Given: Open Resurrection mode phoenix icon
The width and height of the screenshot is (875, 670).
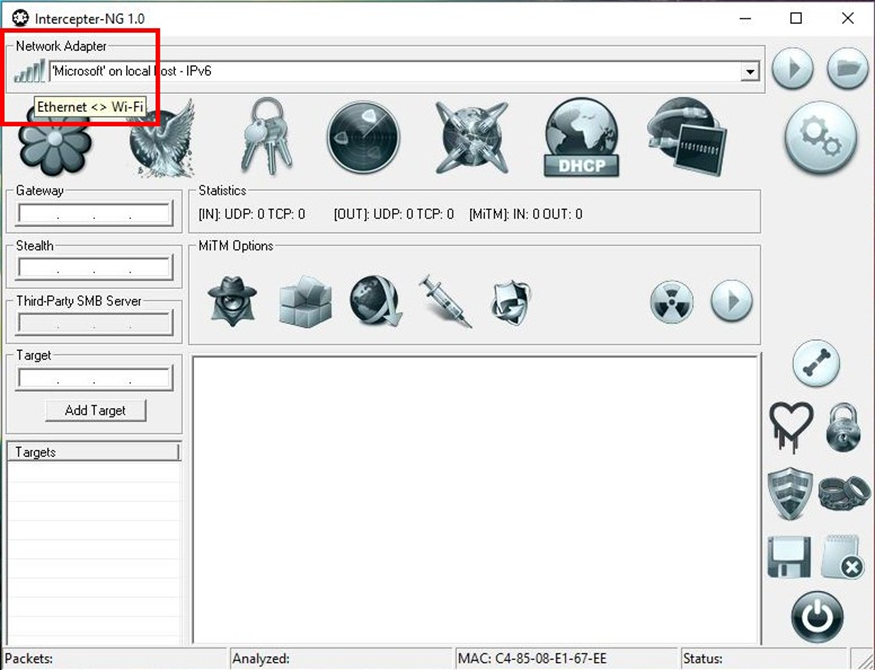Looking at the screenshot, I should click(162, 138).
